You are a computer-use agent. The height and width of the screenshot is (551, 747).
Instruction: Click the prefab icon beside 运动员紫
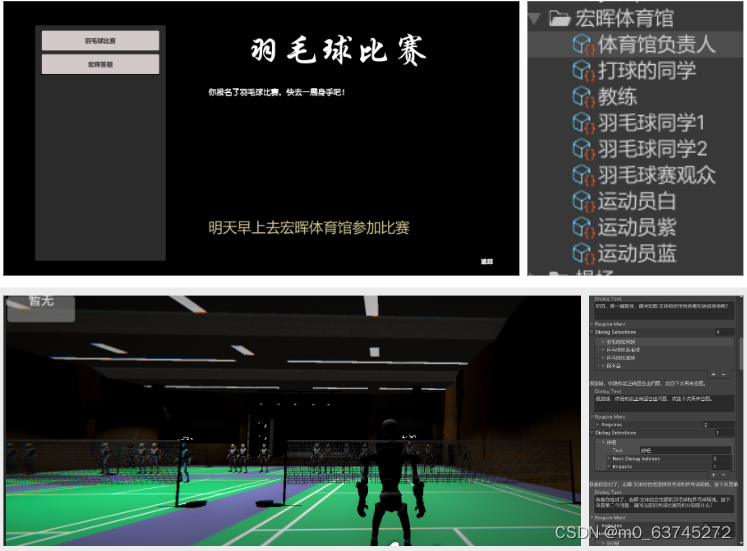pos(583,227)
